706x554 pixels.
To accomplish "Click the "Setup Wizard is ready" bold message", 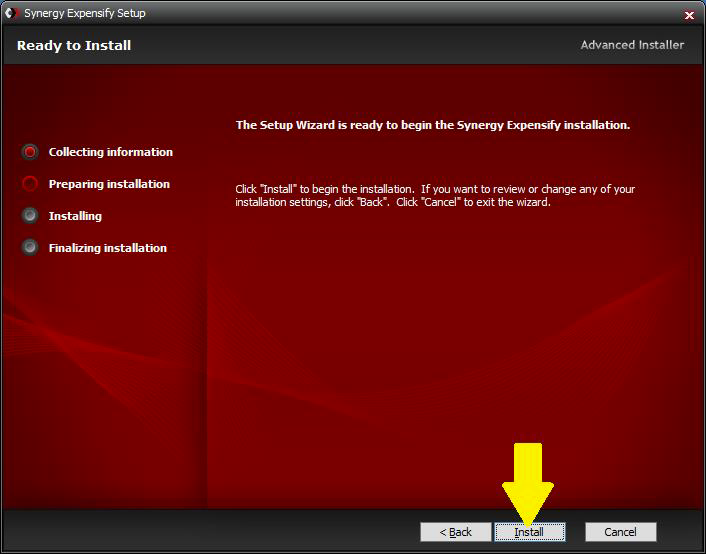I will 433,125.
